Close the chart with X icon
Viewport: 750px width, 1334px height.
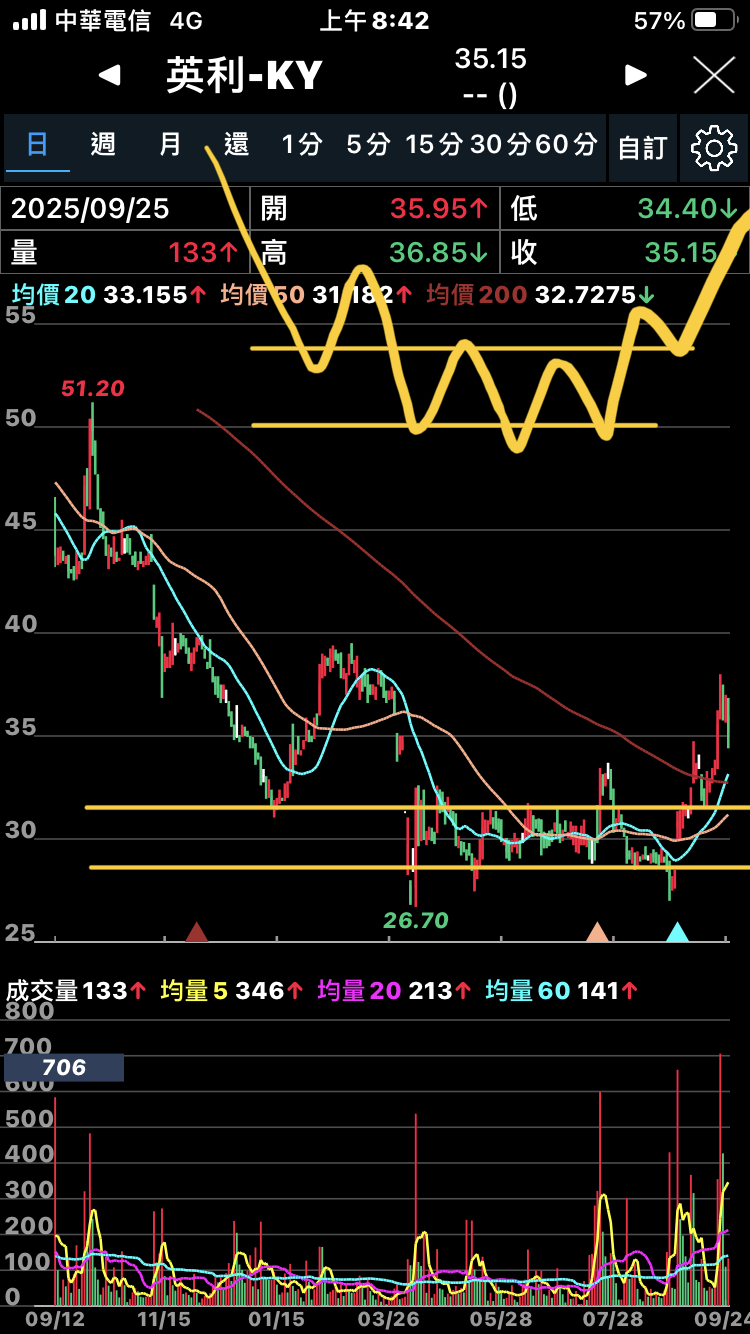[x=714, y=75]
